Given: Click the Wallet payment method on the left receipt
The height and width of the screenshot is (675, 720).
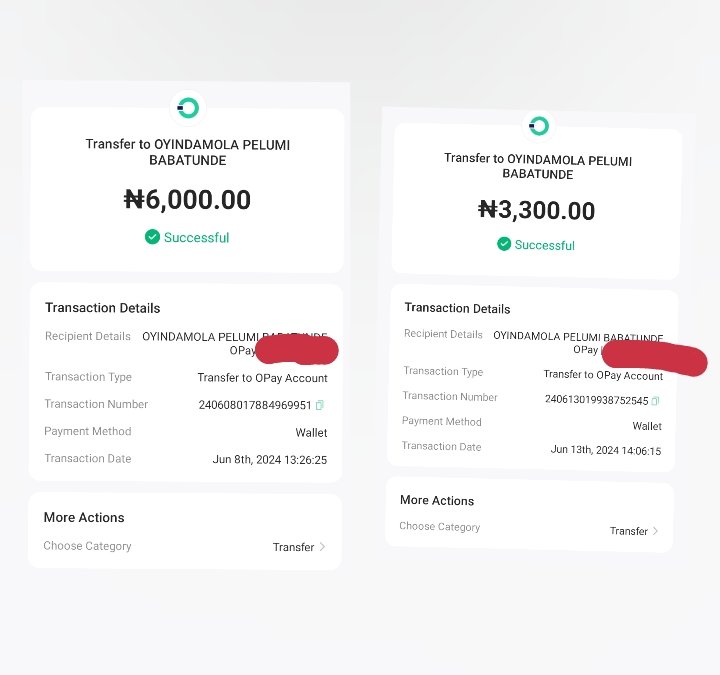Looking at the screenshot, I should click(311, 433).
